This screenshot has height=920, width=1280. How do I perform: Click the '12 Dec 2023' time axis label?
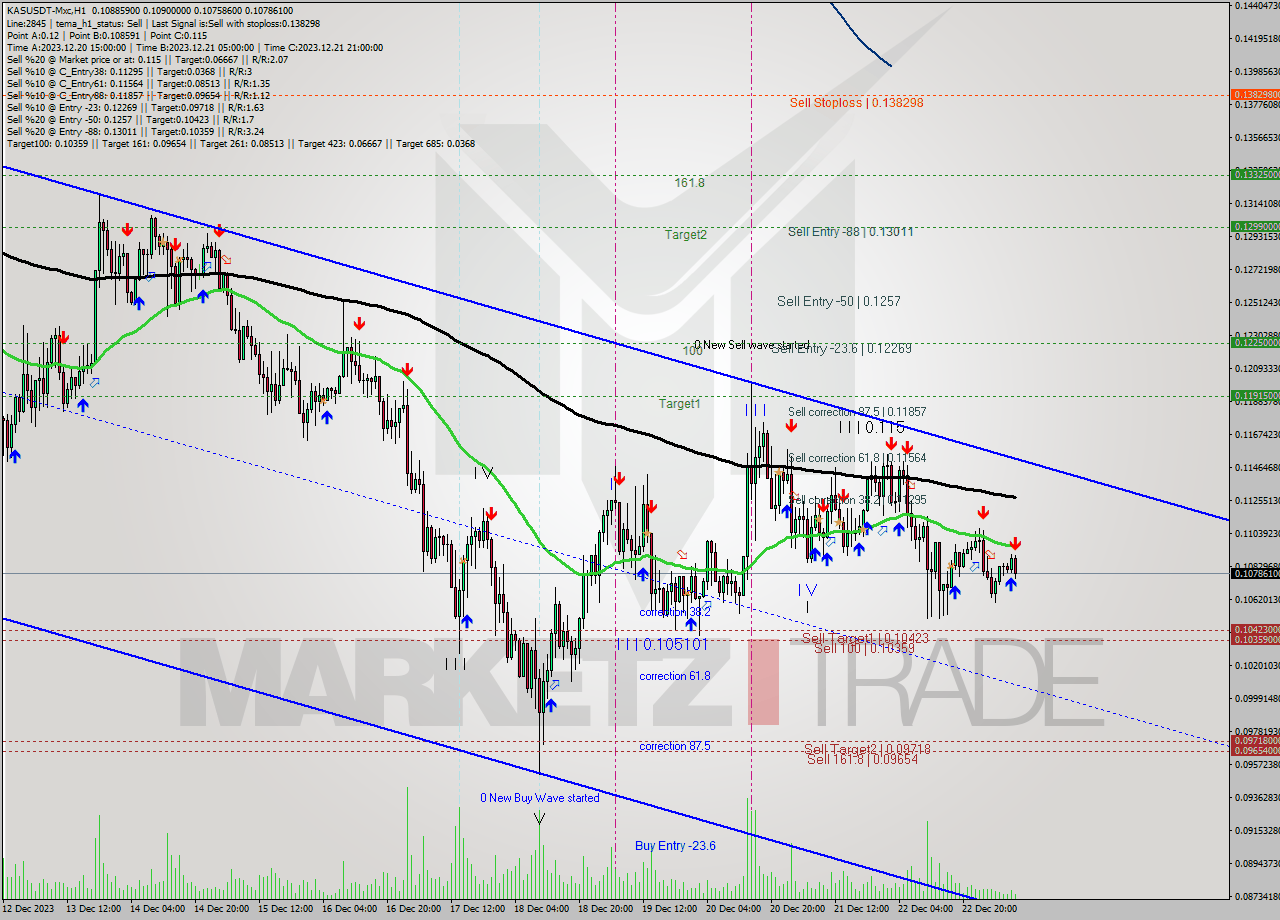coord(29,908)
